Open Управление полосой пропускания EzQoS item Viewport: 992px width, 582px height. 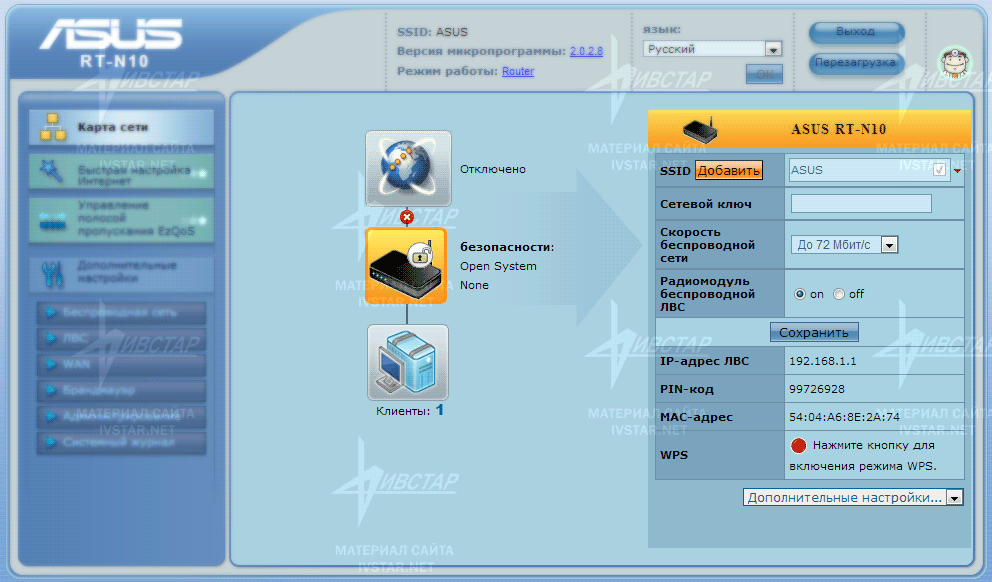[121, 219]
